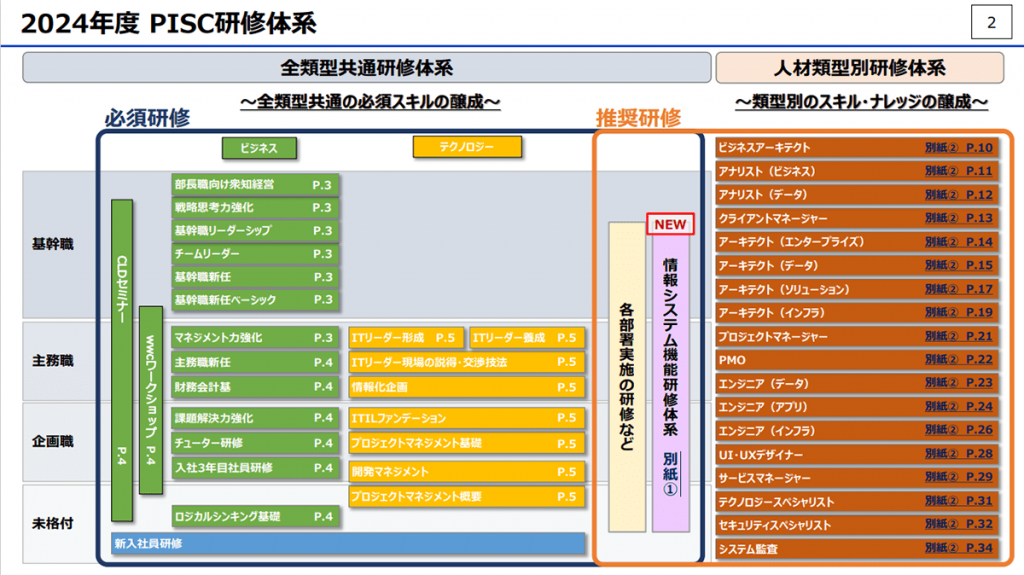Click the page number 2 box

pos(991,22)
